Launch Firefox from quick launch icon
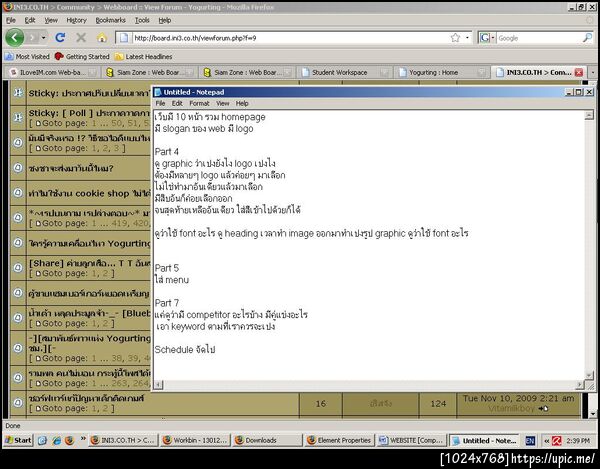 [x=69, y=441]
